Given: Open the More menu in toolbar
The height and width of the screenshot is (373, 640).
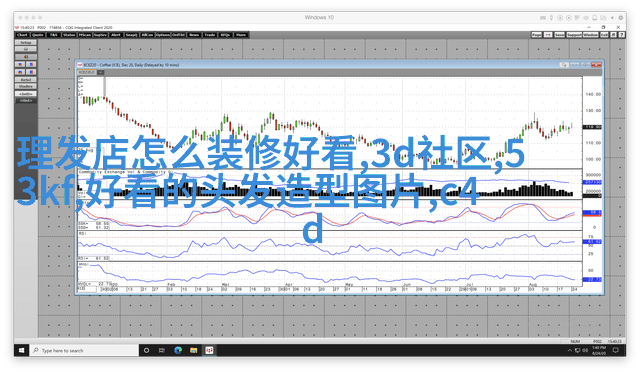Looking at the screenshot, I should coord(241,35).
